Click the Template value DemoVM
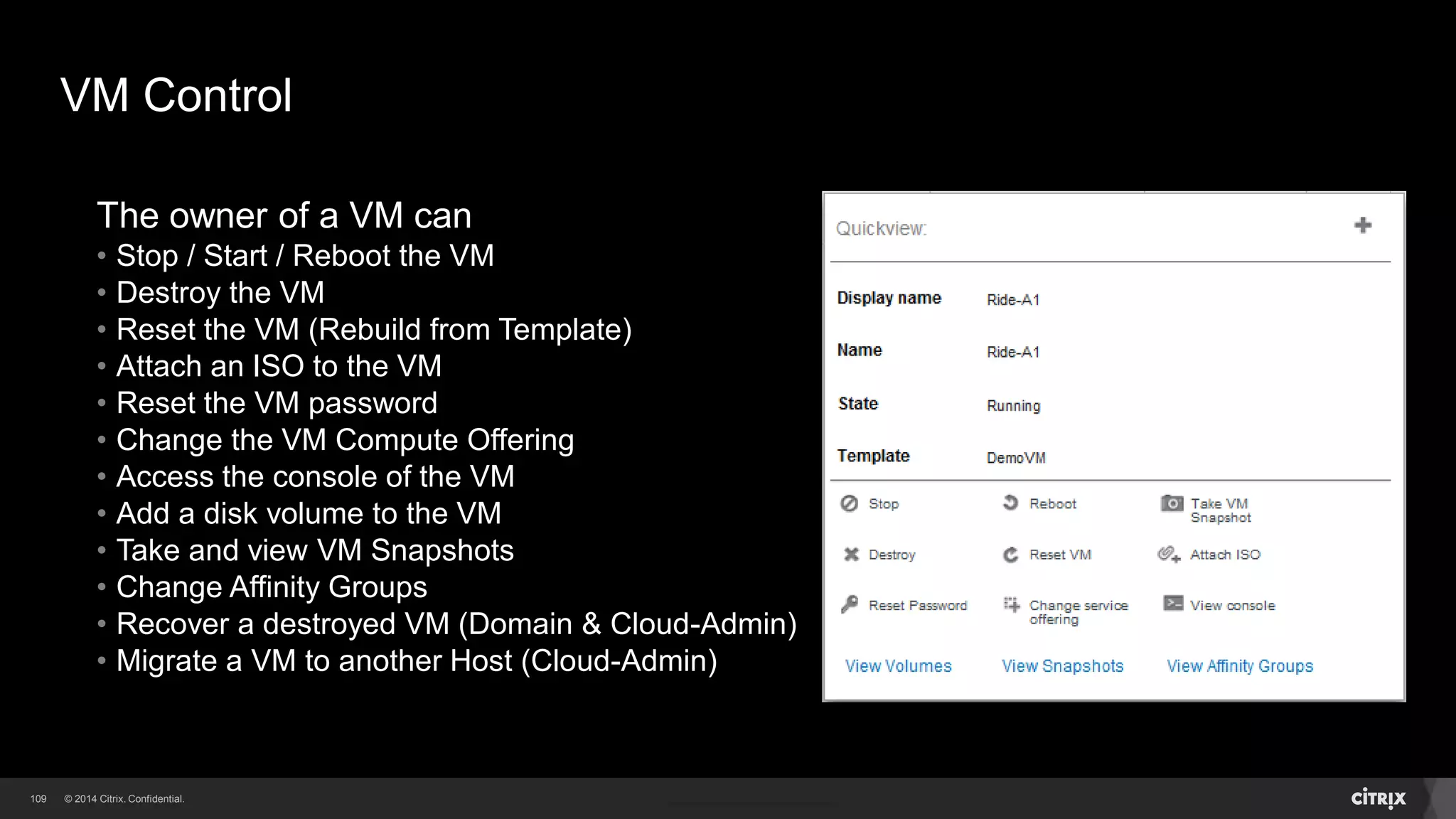This screenshot has width=1456, height=819. click(1016, 458)
